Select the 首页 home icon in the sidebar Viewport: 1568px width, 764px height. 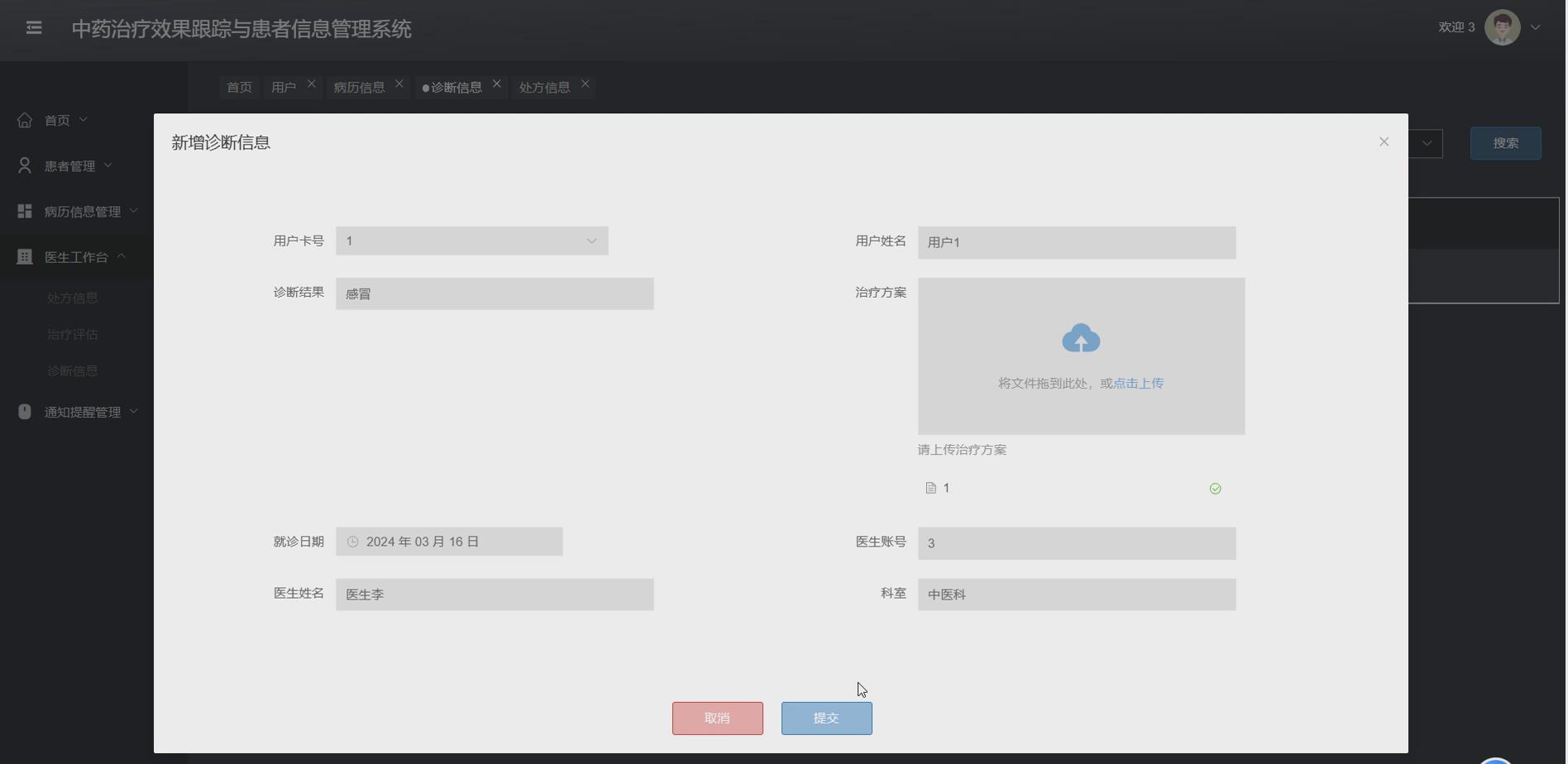click(24, 119)
